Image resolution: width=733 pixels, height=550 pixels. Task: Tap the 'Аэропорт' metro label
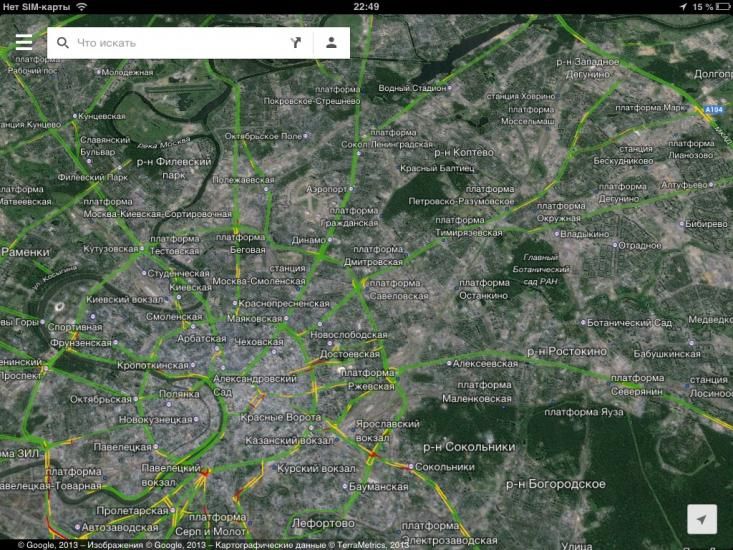click(326, 189)
